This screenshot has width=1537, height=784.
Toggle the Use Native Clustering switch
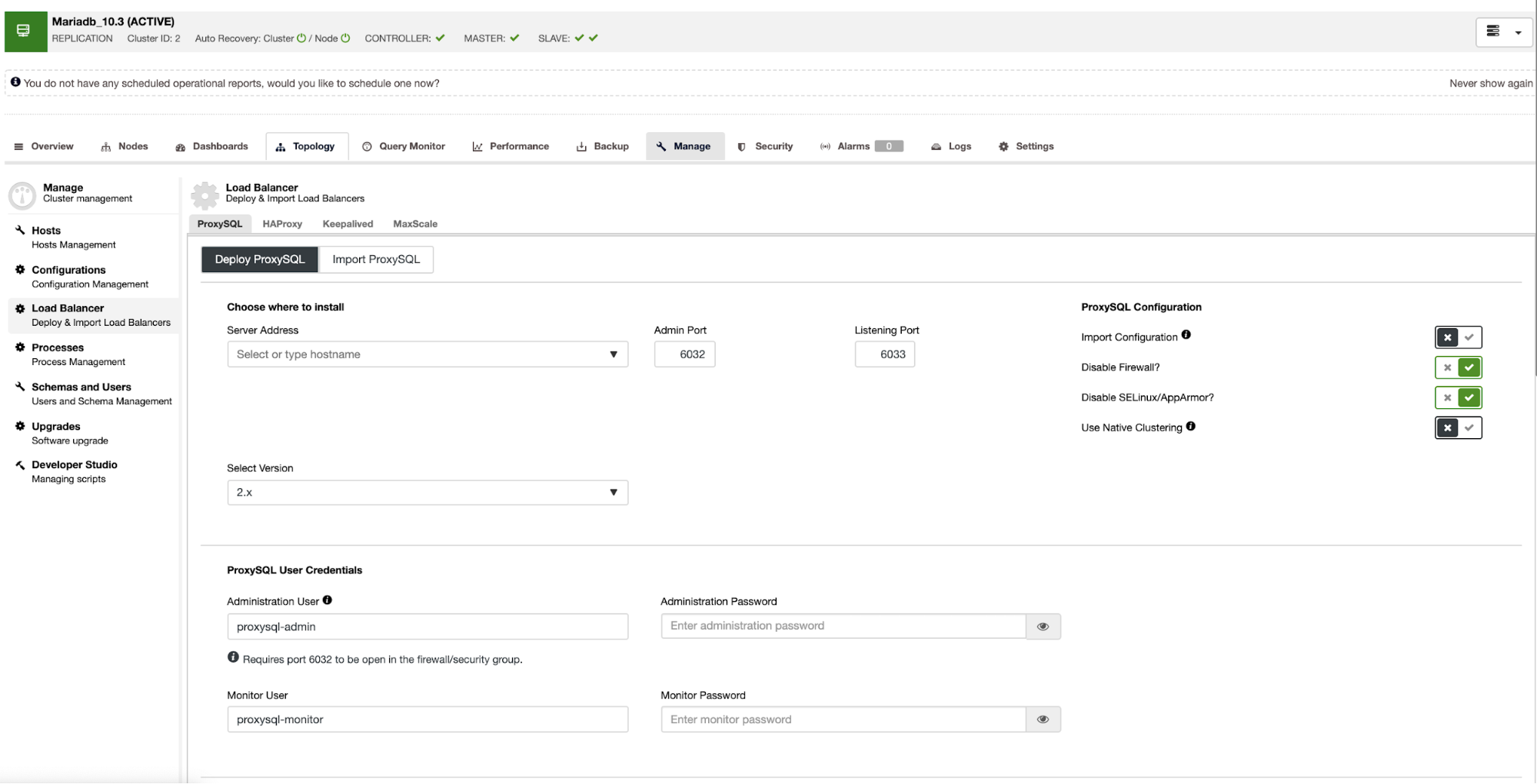pyautogui.click(x=1458, y=427)
